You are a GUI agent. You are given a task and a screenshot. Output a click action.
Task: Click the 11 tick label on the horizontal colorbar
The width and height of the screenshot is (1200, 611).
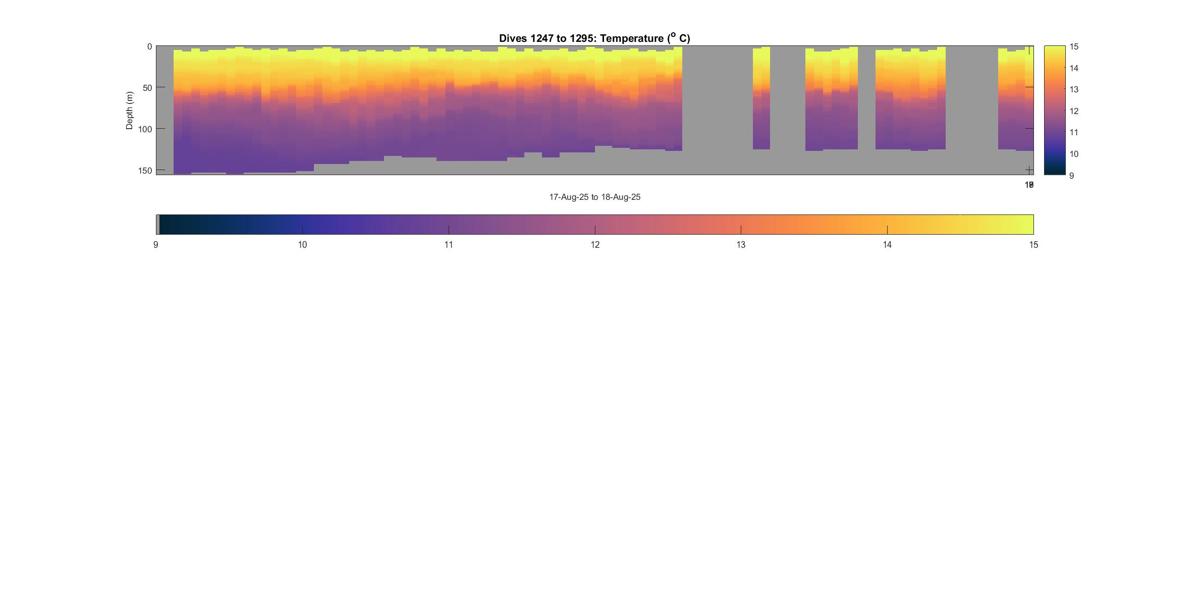[448, 245]
